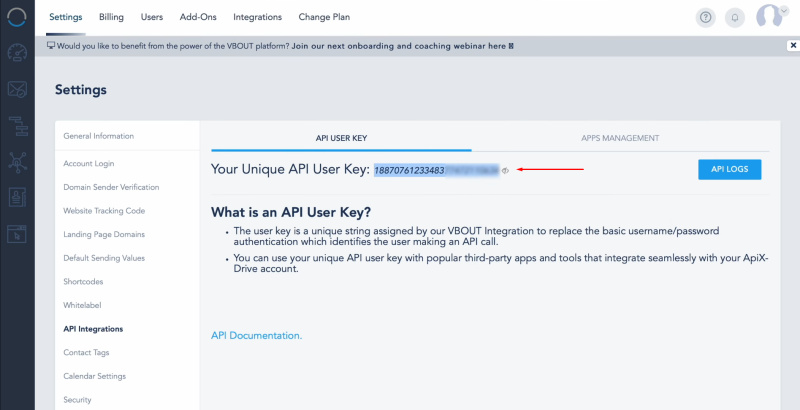Image resolution: width=800 pixels, height=410 pixels.
Task: Click the copy icon beside API key
Action: (x=505, y=171)
